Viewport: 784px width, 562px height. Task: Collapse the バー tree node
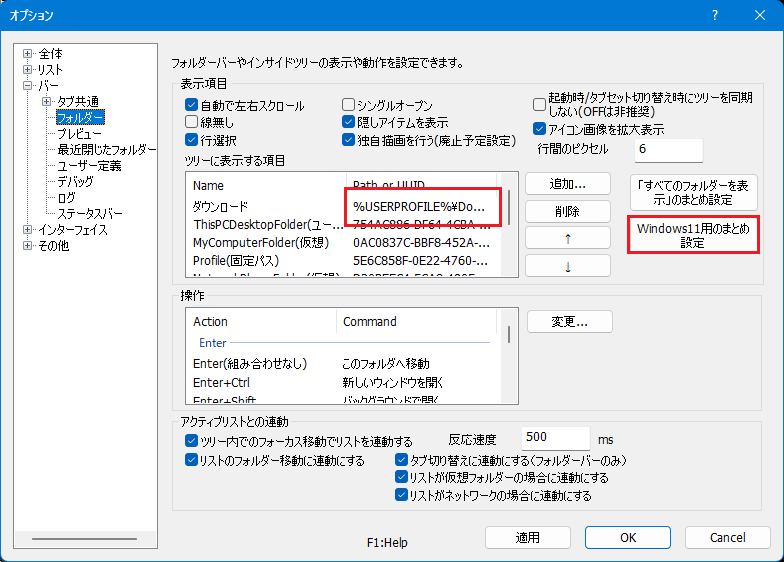coord(28,86)
